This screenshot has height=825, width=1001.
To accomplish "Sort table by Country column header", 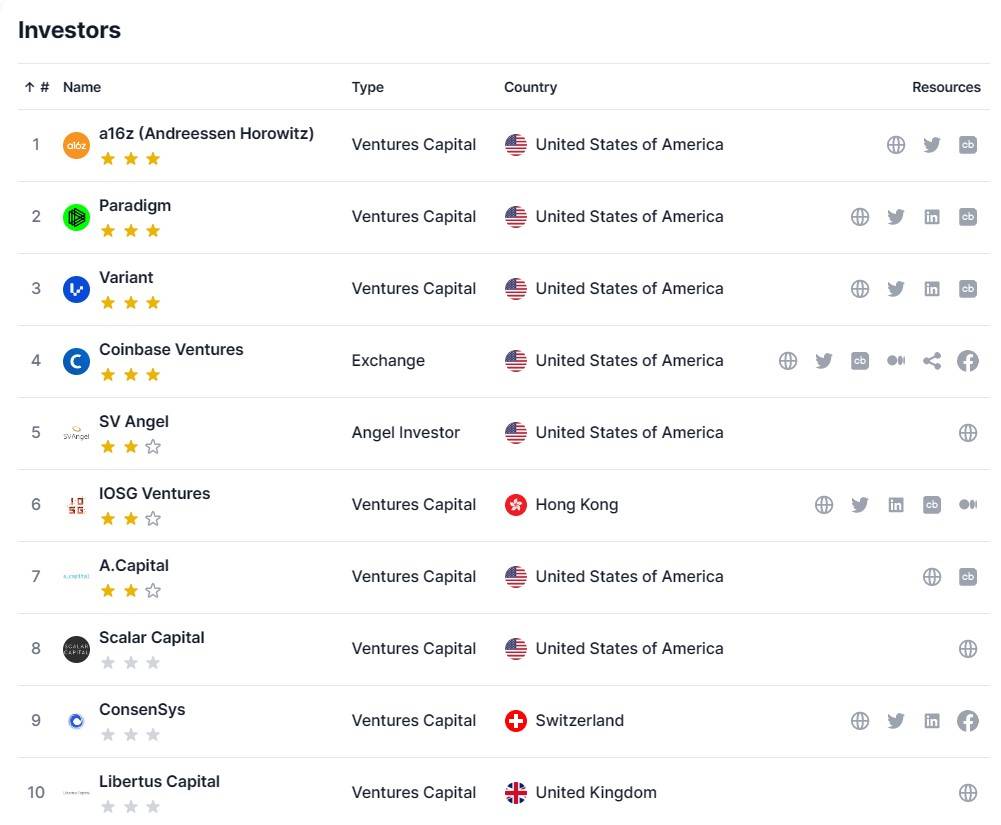I will tap(531, 87).
